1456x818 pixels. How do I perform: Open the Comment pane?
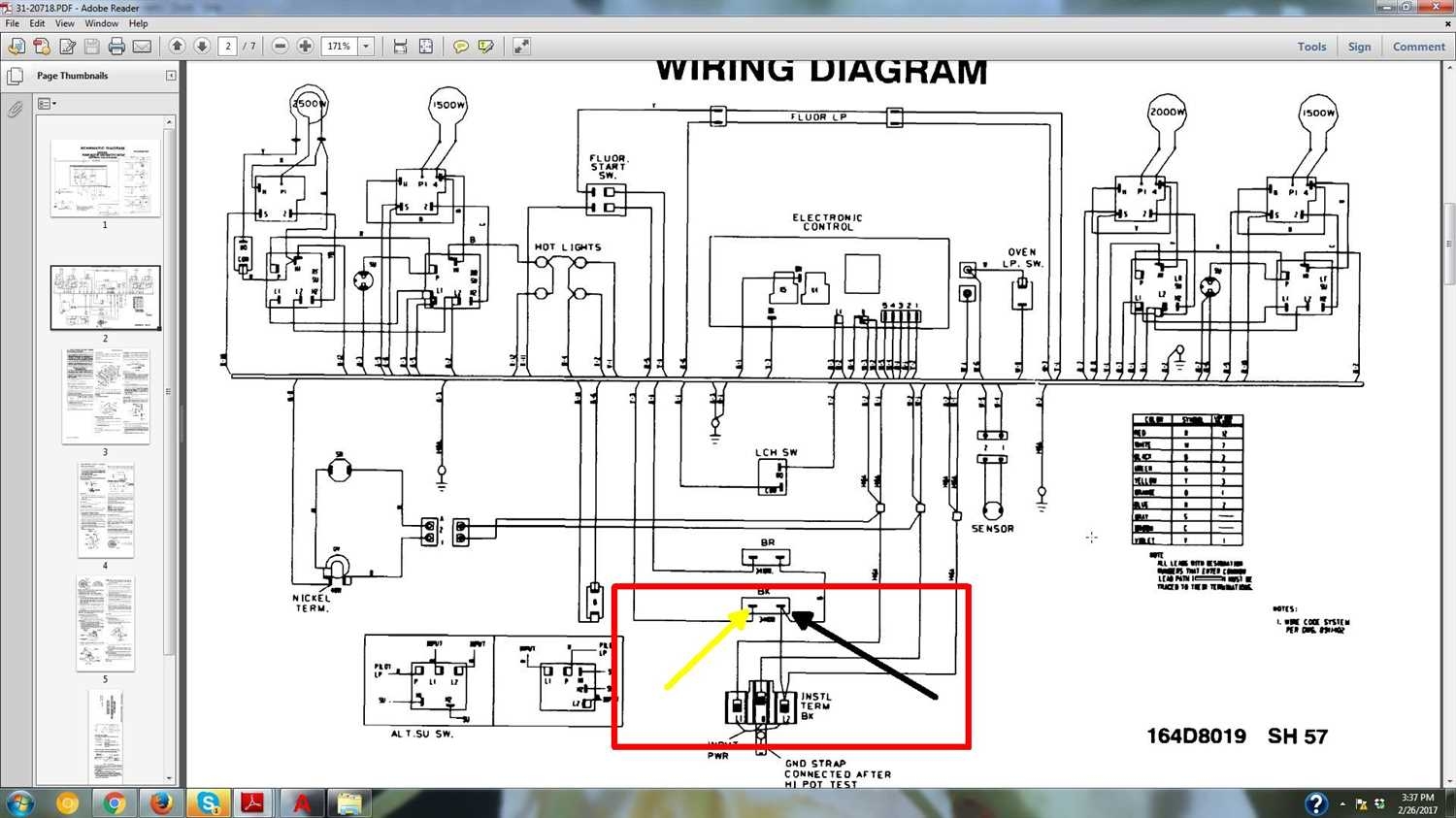(1417, 46)
